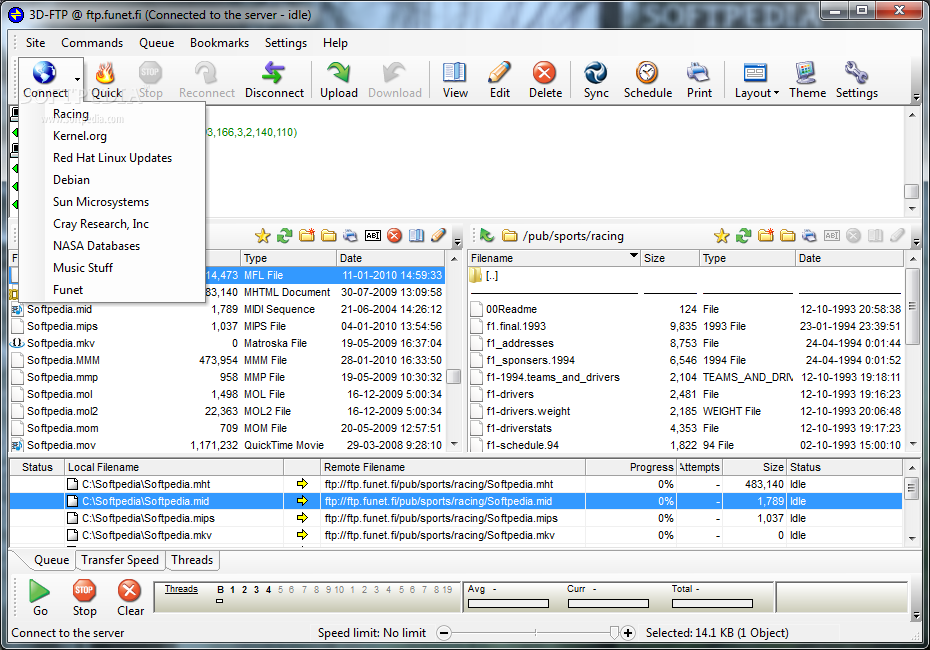Click remote panel print icon
The height and width of the screenshot is (650, 930).
(x=809, y=236)
